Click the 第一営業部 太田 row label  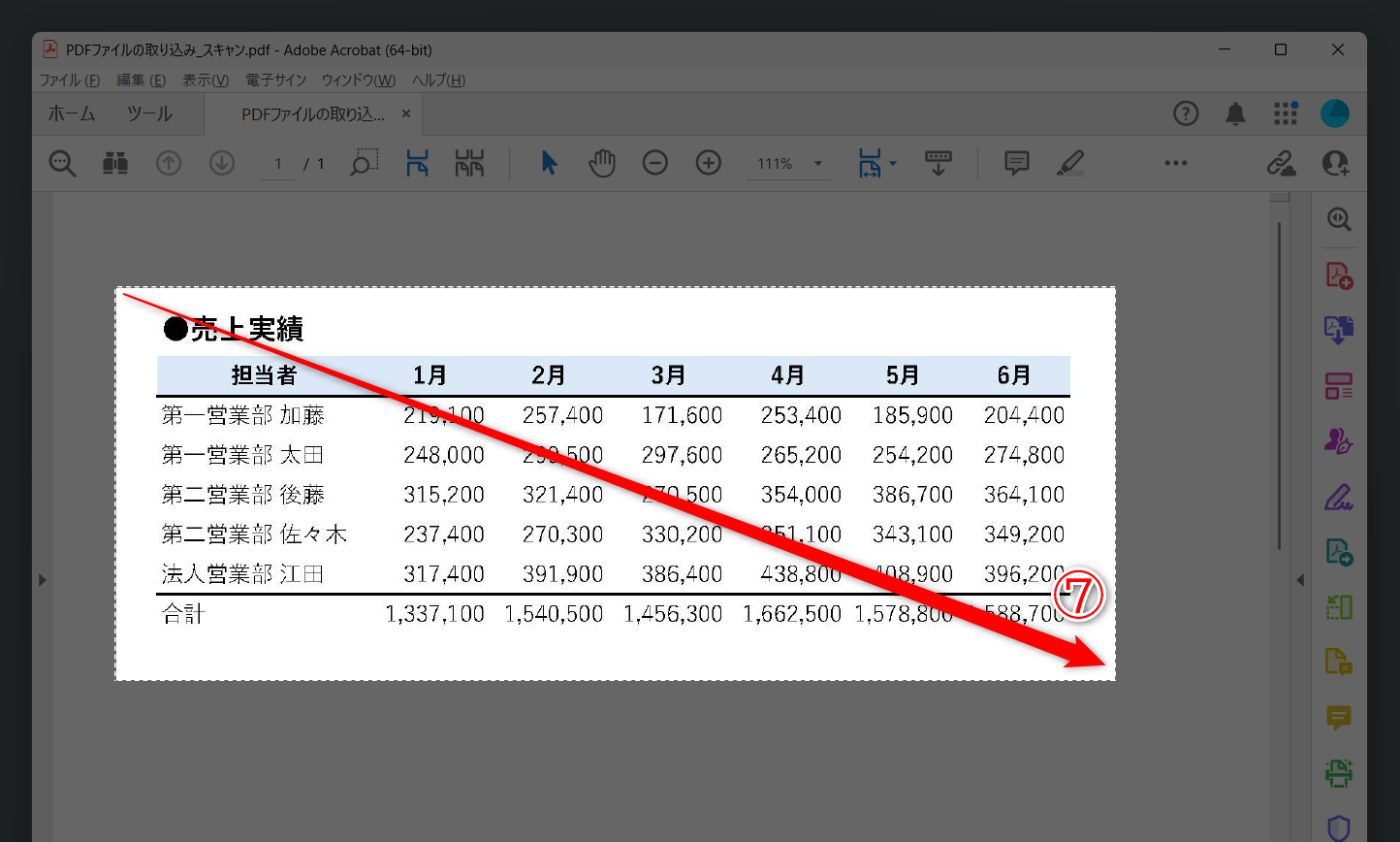tap(242, 455)
